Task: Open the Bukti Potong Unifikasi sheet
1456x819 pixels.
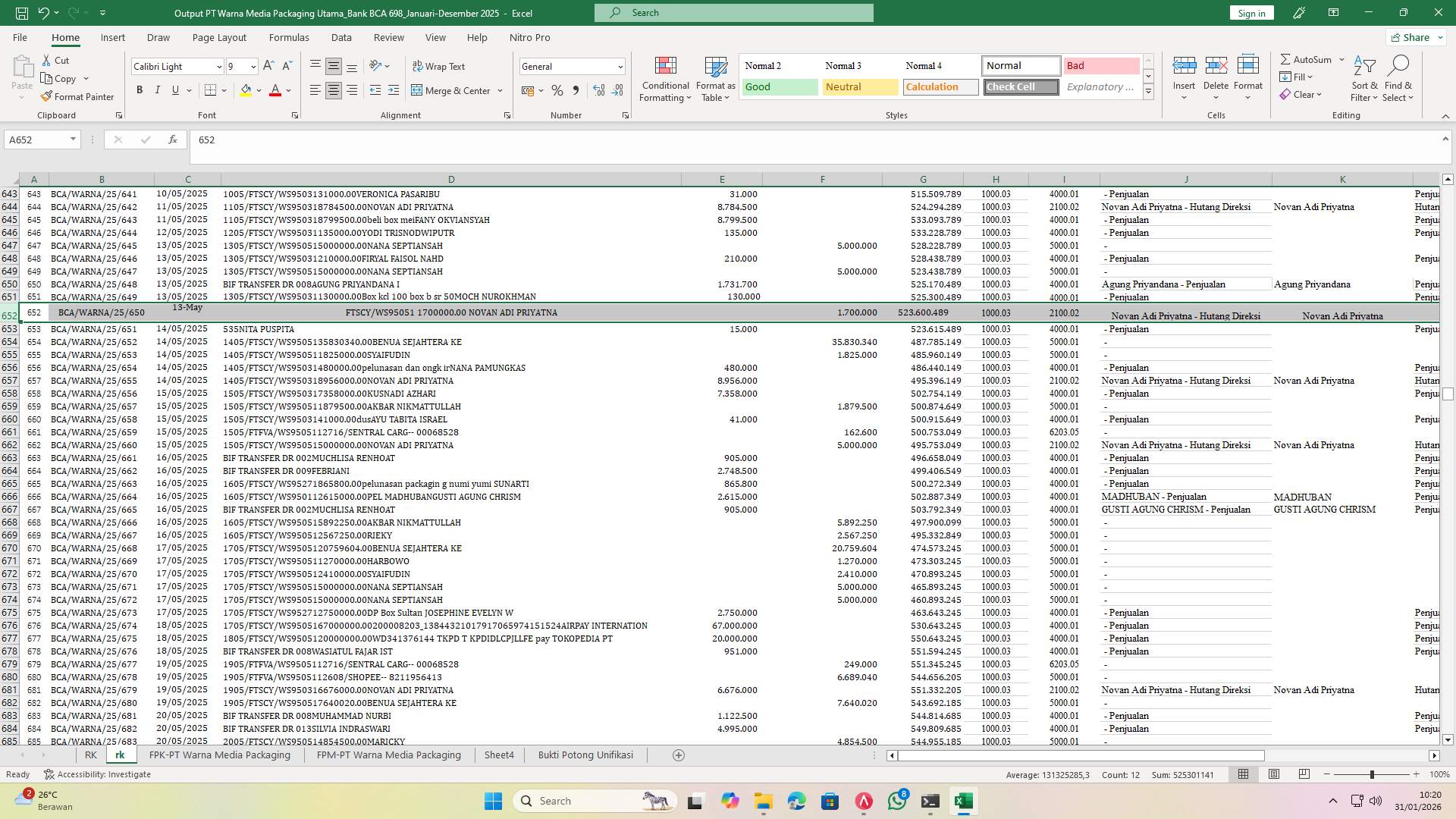Action: (585, 755)
